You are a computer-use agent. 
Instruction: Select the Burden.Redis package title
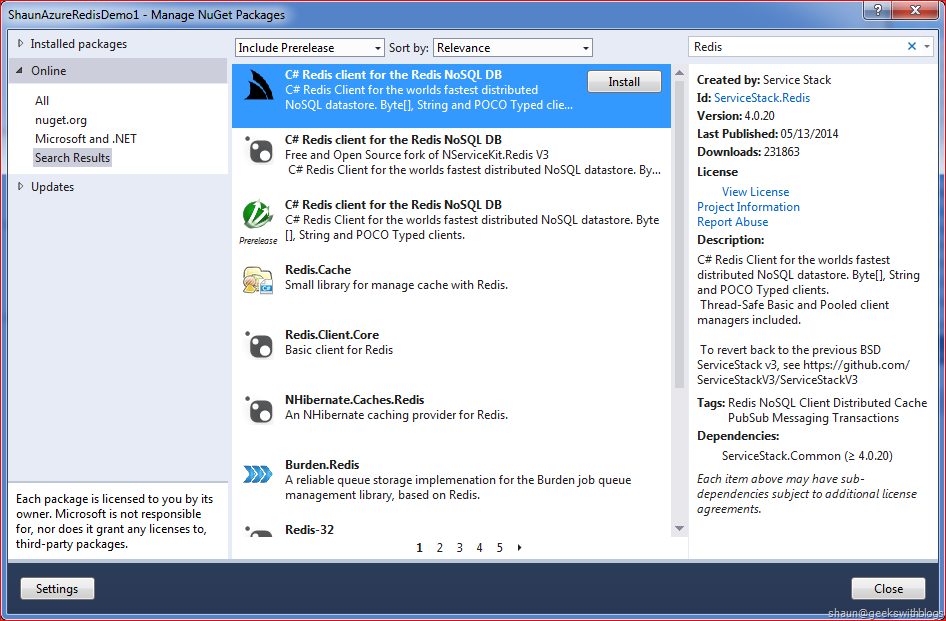coord(322,465)
